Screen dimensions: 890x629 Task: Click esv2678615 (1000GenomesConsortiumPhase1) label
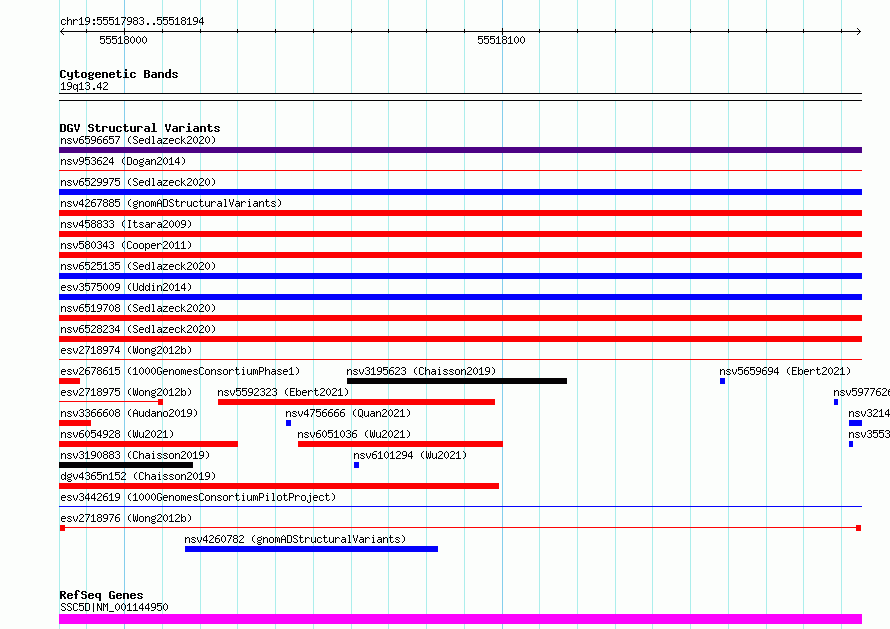click(x=180, y=371)
